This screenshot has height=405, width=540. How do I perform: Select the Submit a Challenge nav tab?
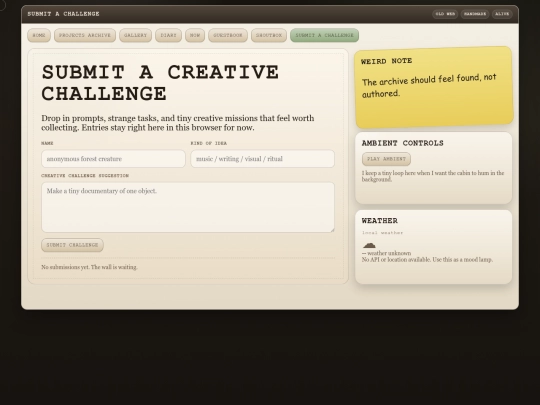[x=324, y=35]
